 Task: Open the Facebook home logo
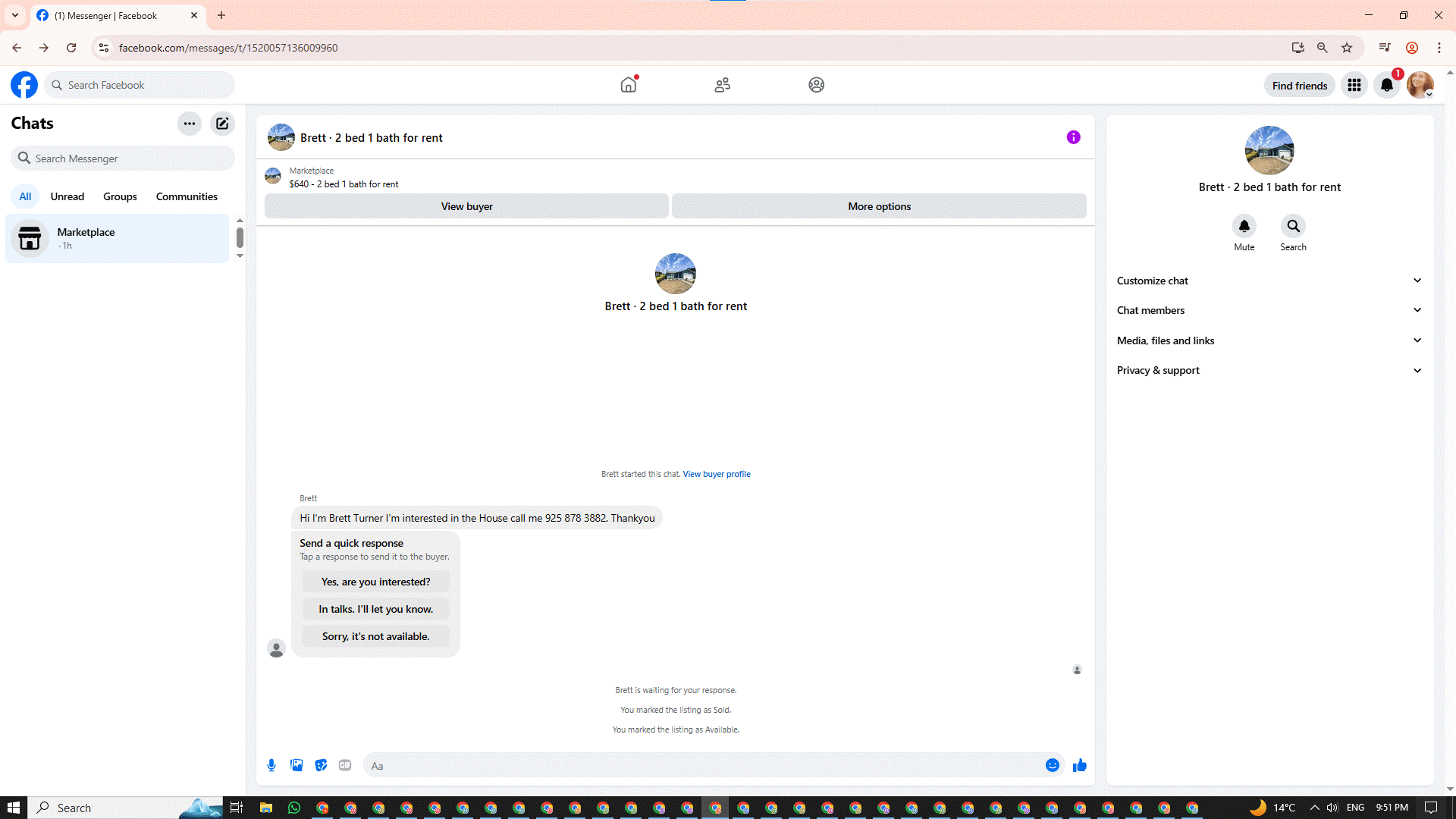[x=24, y=85]
